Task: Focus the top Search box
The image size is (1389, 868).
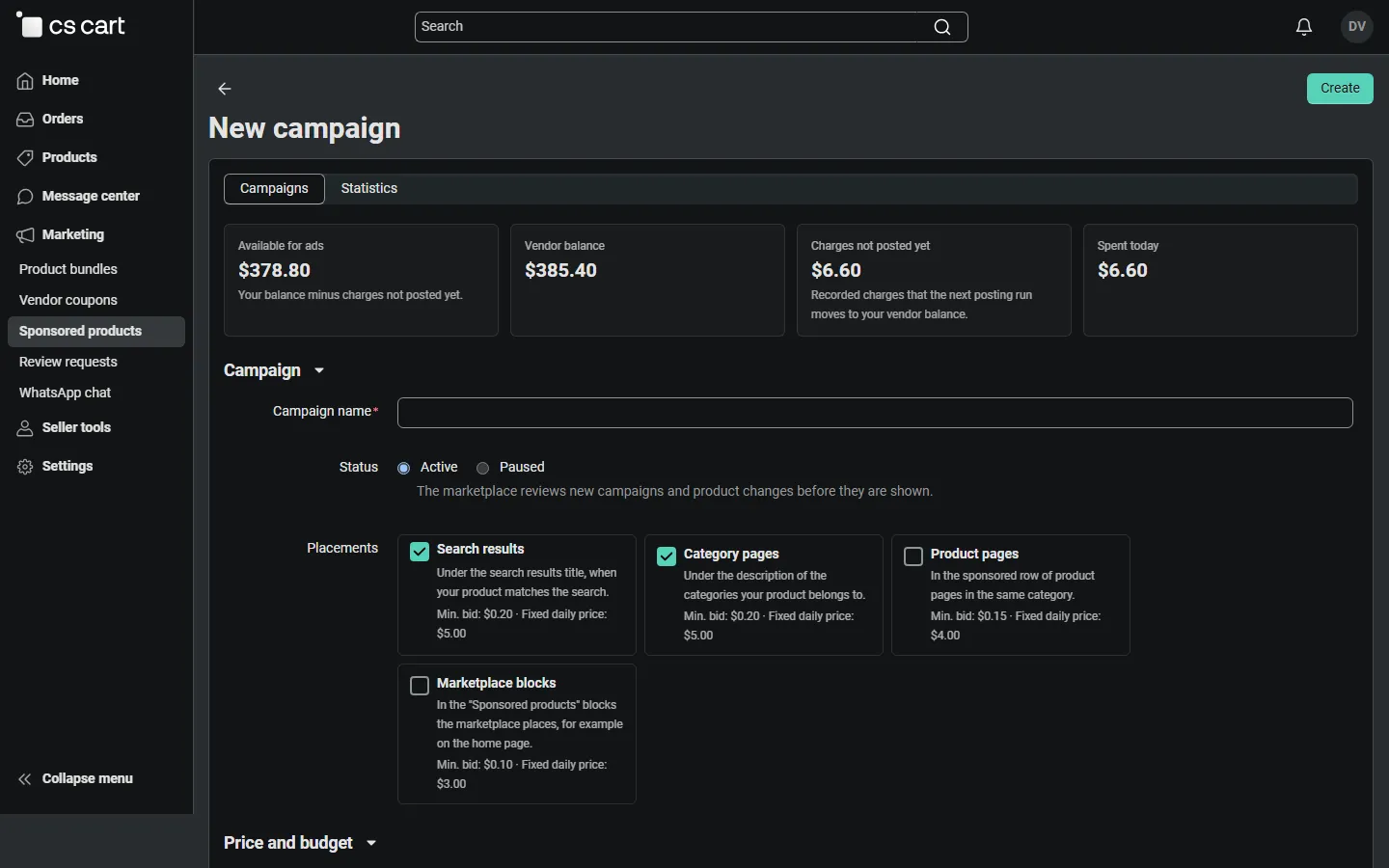Action: pyautogui.click(x=692, y=27)
